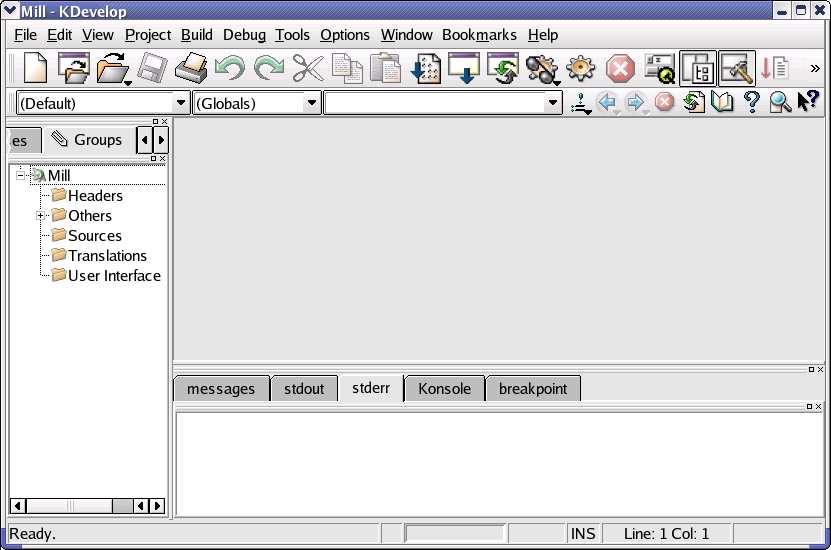Redo with the green arrow icon
The height and width of the screenshot is (550, 831).
[269, 68]
